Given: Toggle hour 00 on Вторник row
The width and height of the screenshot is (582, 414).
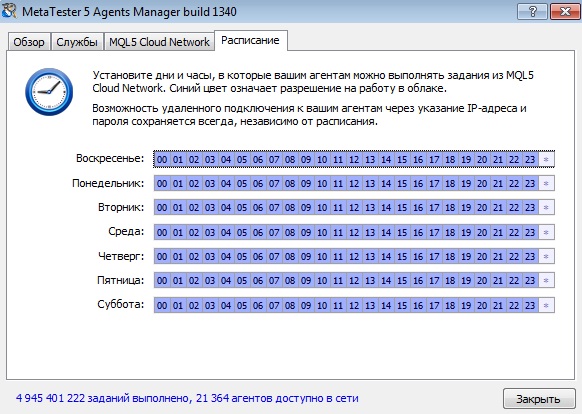Looking at the screenshot, I should click(x=162, y=208).
